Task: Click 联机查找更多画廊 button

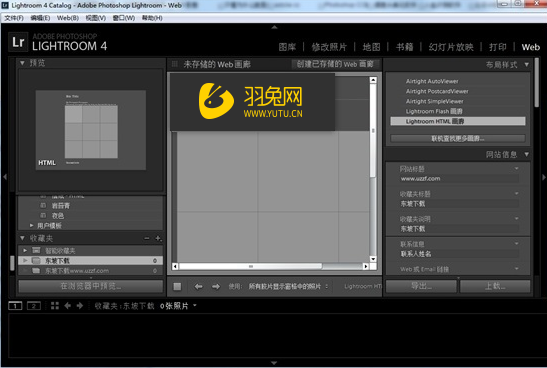Action: tap(458, 138)
